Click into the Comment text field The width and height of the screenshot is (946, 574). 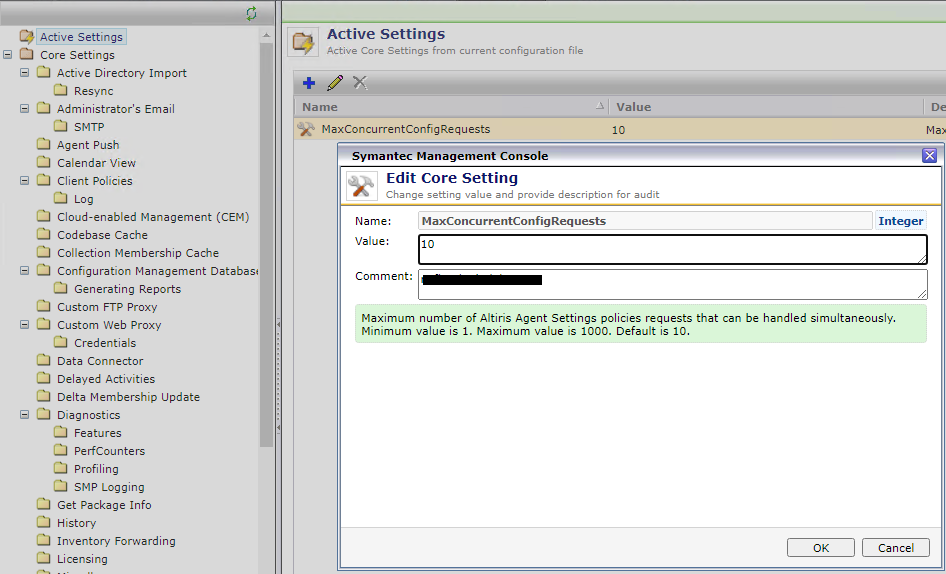[x=672, y=284]
